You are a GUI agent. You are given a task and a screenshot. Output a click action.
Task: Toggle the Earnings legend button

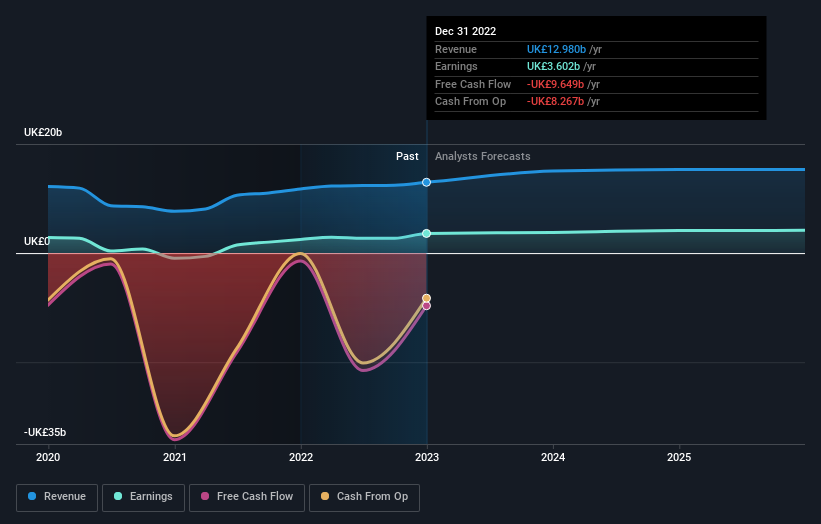143,497
